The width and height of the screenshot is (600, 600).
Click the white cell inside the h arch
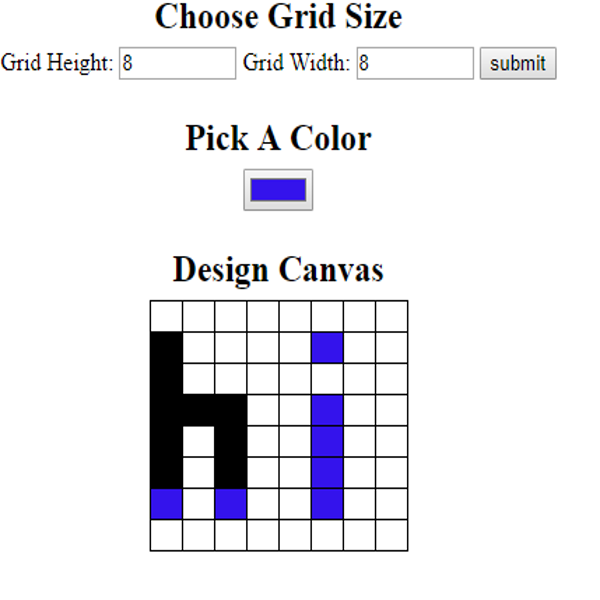(x=198, y=441)
